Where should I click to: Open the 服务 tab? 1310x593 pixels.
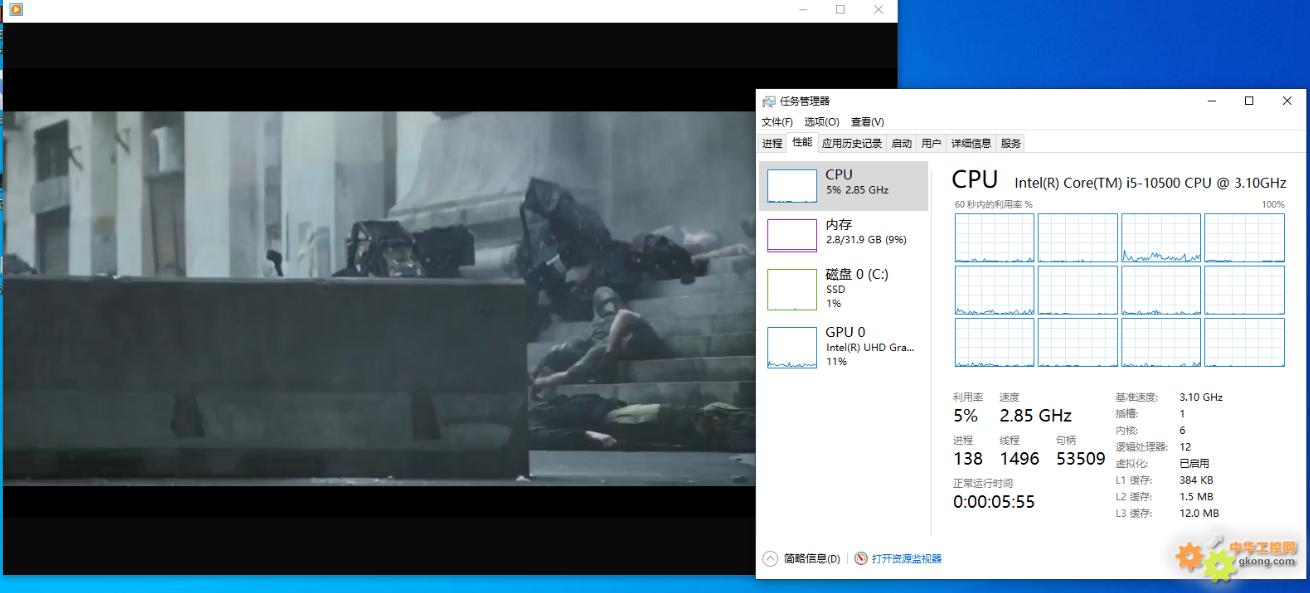[x=1011, y=143]
